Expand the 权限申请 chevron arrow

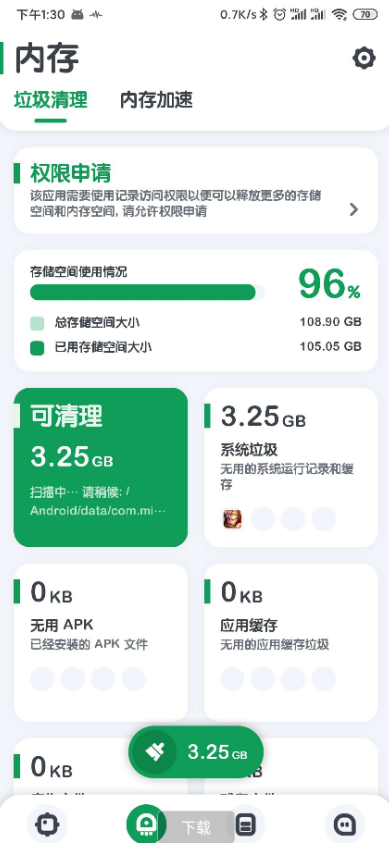(x=354, y=210)
